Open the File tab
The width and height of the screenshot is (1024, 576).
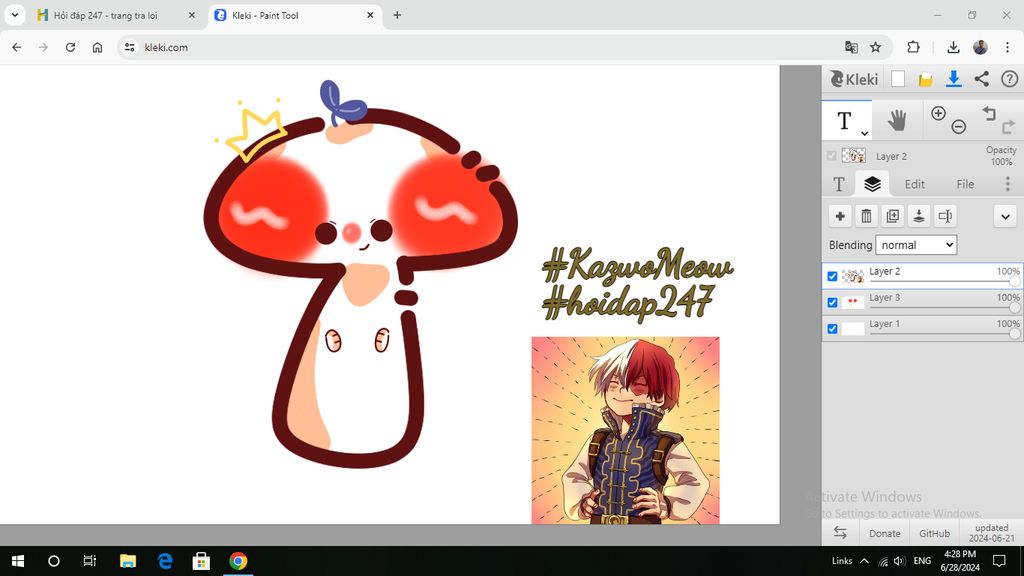[x=965, y=184]
